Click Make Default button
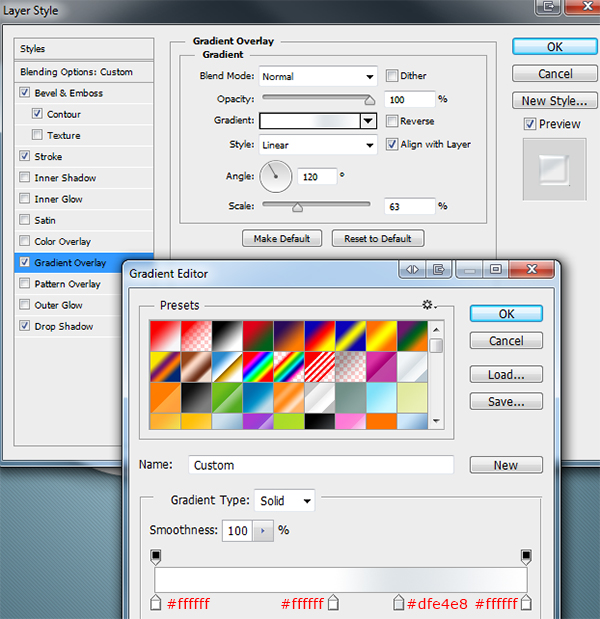 (282, 238)
